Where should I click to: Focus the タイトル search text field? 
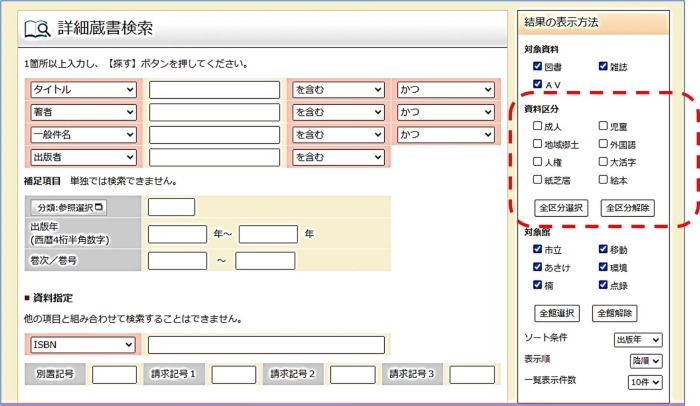pyautogui.click(x=214, y=90)
